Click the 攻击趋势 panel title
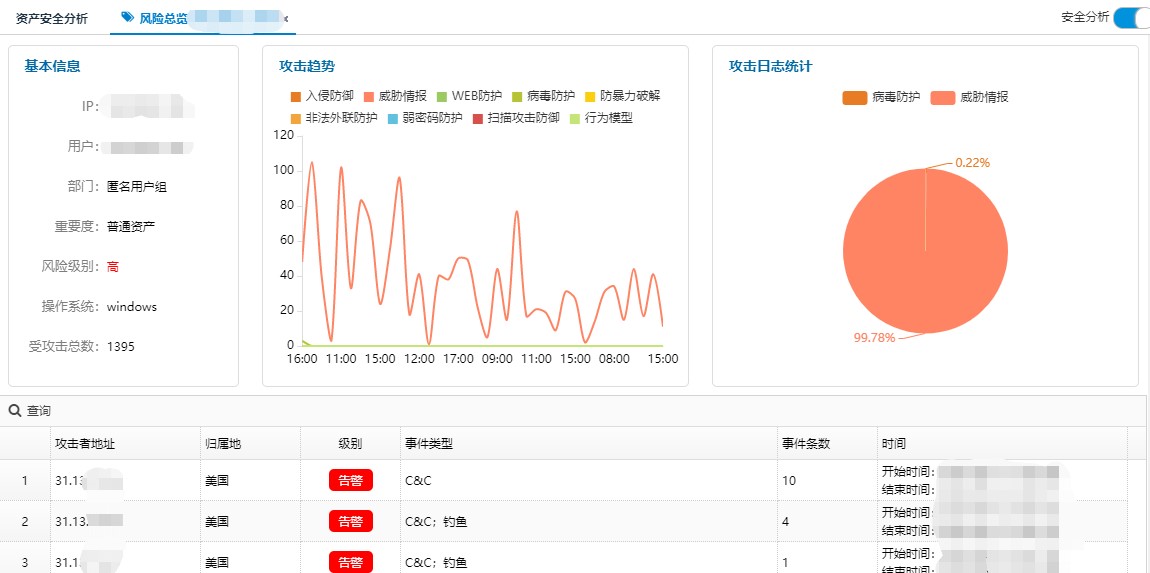The width and height of the screenshot is (1150, 573). click(x=307, y=66)
